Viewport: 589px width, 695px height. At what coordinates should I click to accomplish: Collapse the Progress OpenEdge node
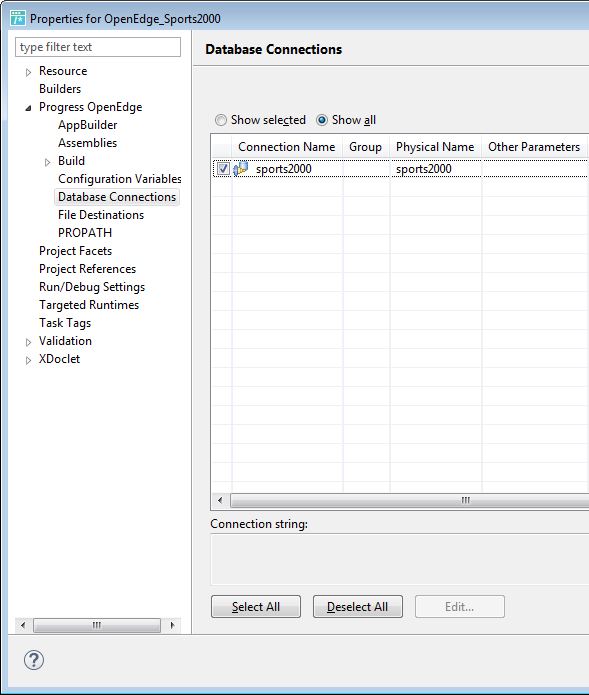[x=28, y=108]
